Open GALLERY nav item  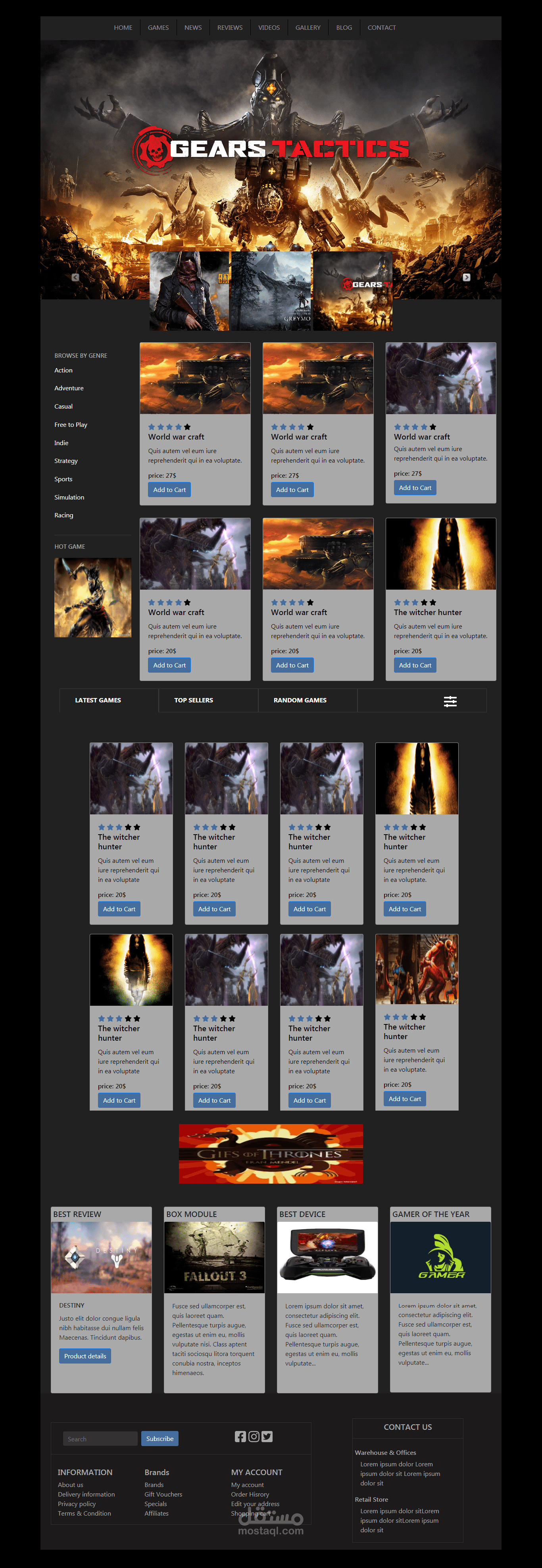[308, 27]
